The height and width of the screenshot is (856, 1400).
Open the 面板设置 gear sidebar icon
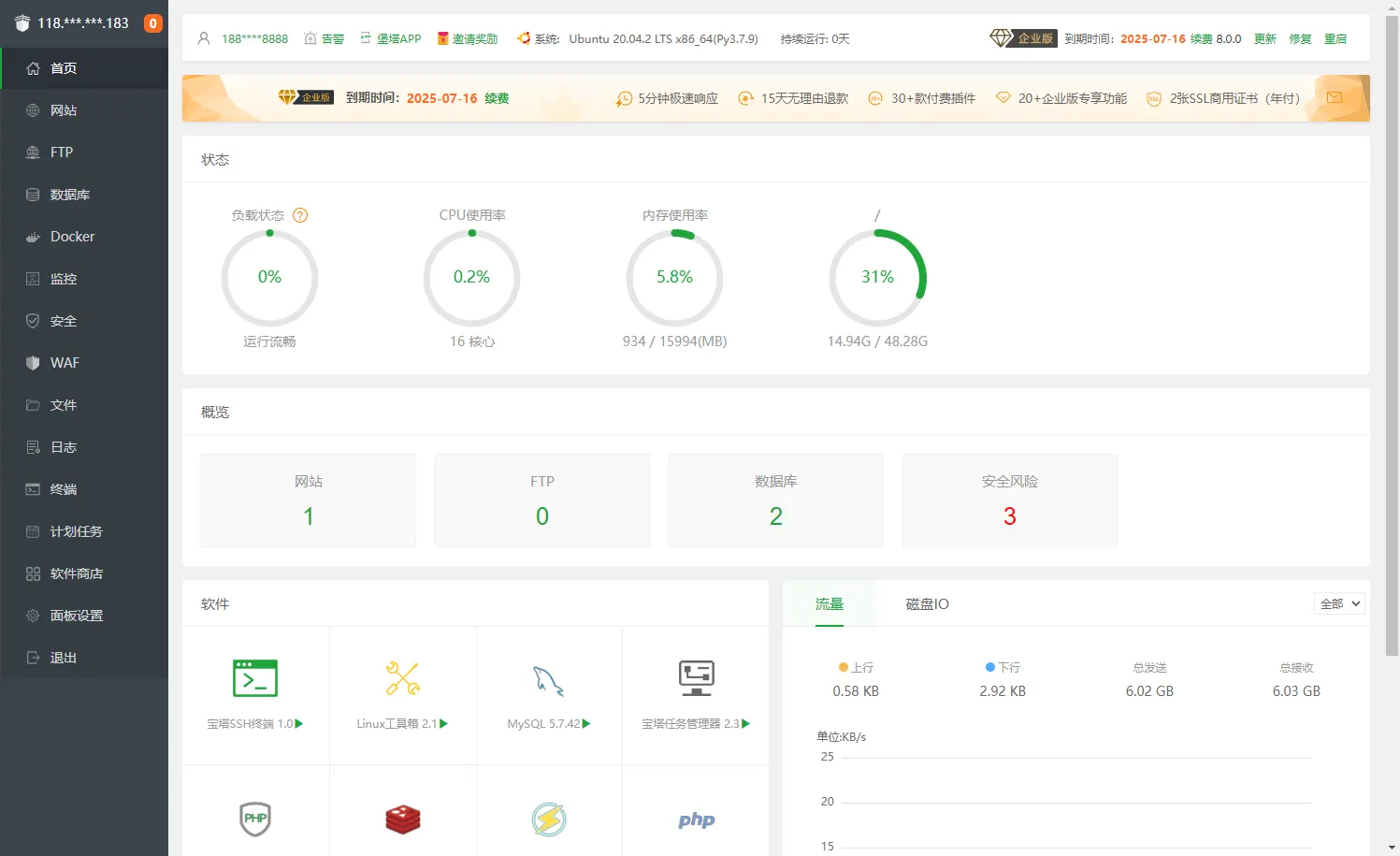[33, 616]
